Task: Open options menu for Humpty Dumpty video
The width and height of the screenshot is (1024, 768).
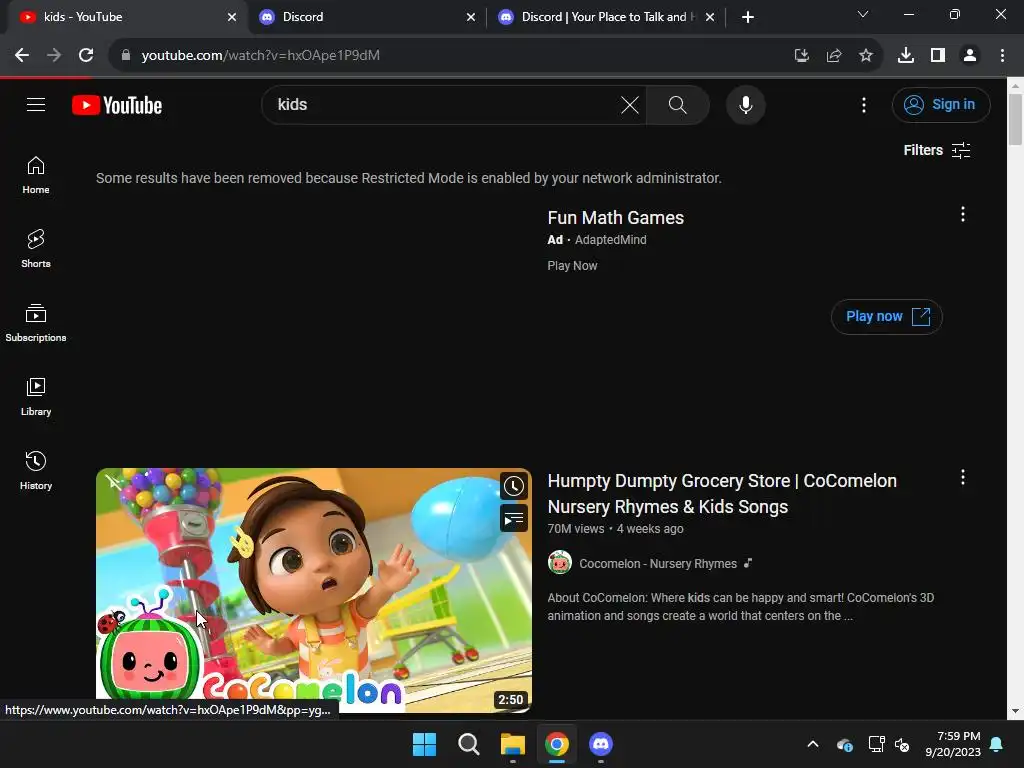Action: pyautogui.click(x=962, y=477)
